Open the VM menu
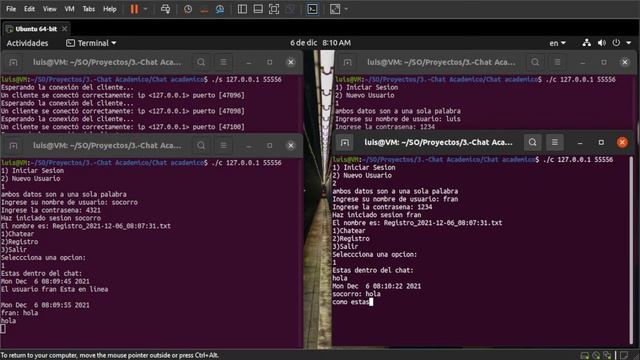The width and height of the screenshot is (640, 360). pyautogui.click(x=69, y=9)
